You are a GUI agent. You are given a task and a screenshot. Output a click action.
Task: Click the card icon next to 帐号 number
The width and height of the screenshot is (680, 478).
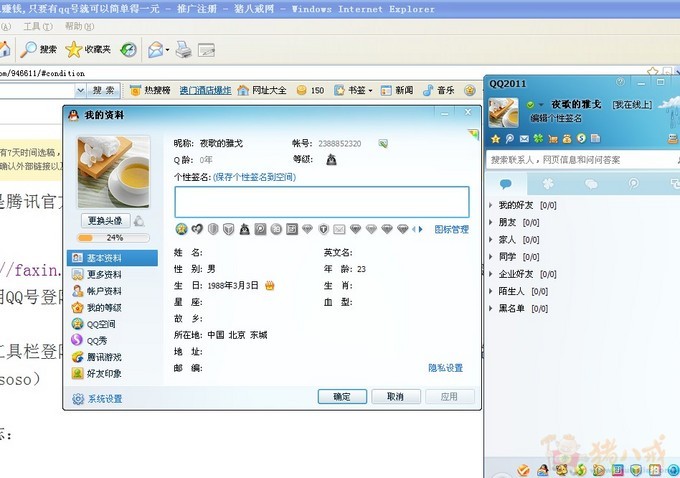(x=383, y=144)
